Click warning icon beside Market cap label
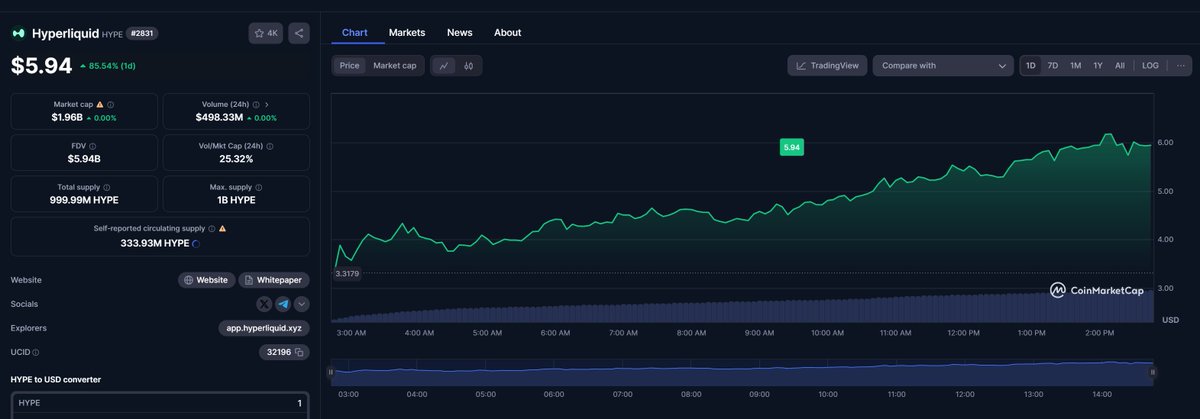Image resolution: width=1200 pixels, height=419 pixels. coord(99,104)
